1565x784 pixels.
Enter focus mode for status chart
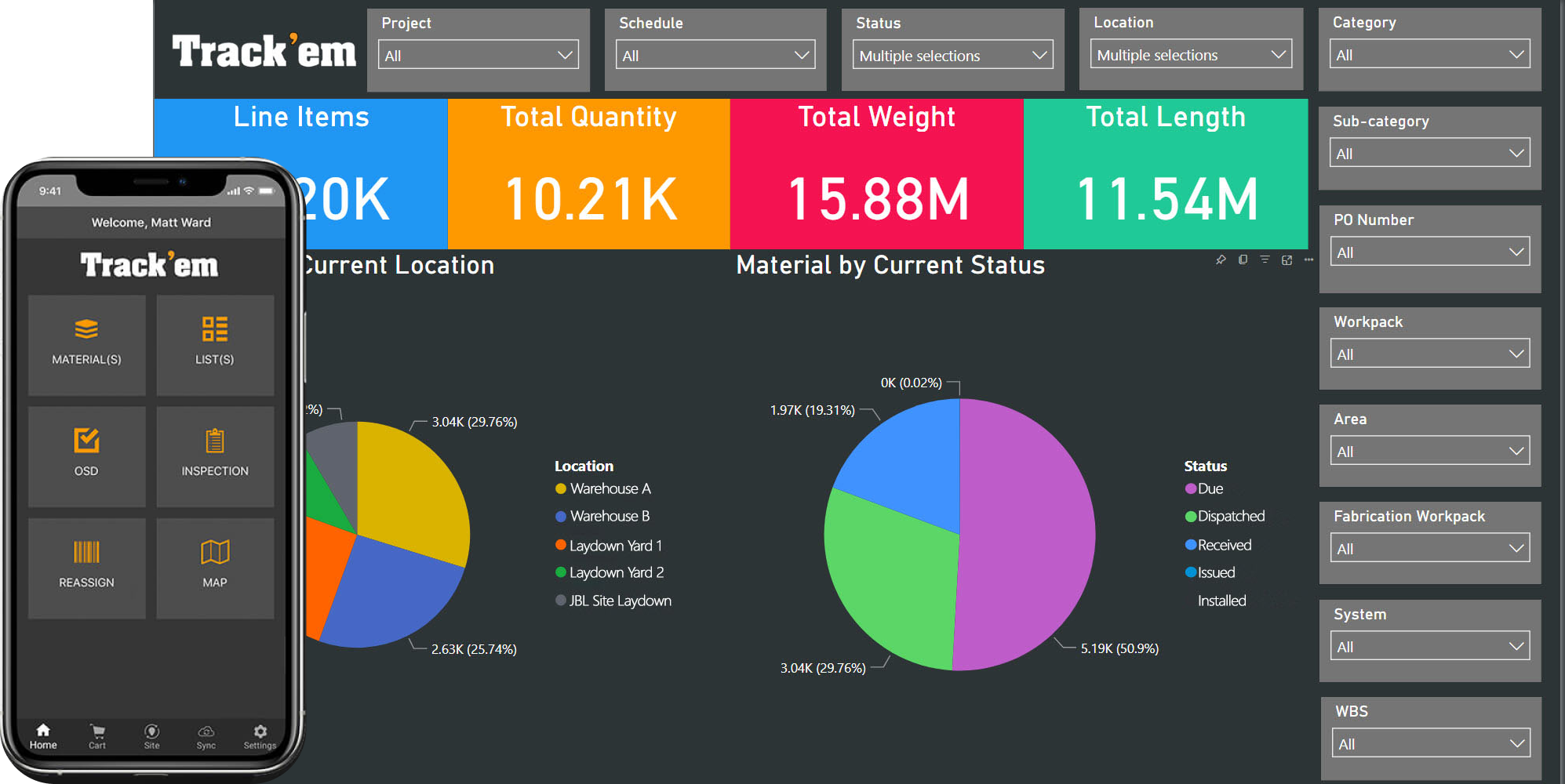(1287, 260)
